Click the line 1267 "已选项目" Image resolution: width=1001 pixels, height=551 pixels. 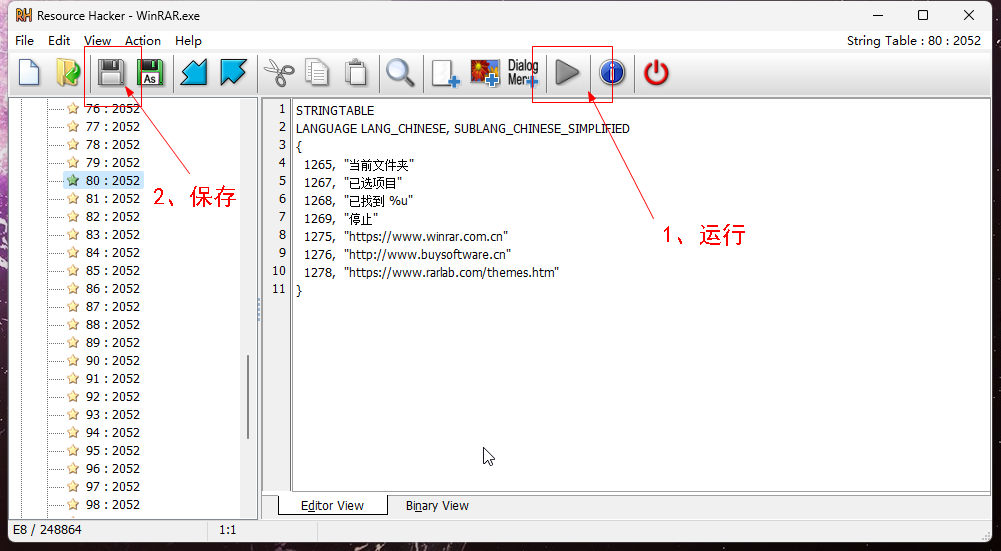tap(353, 183)
